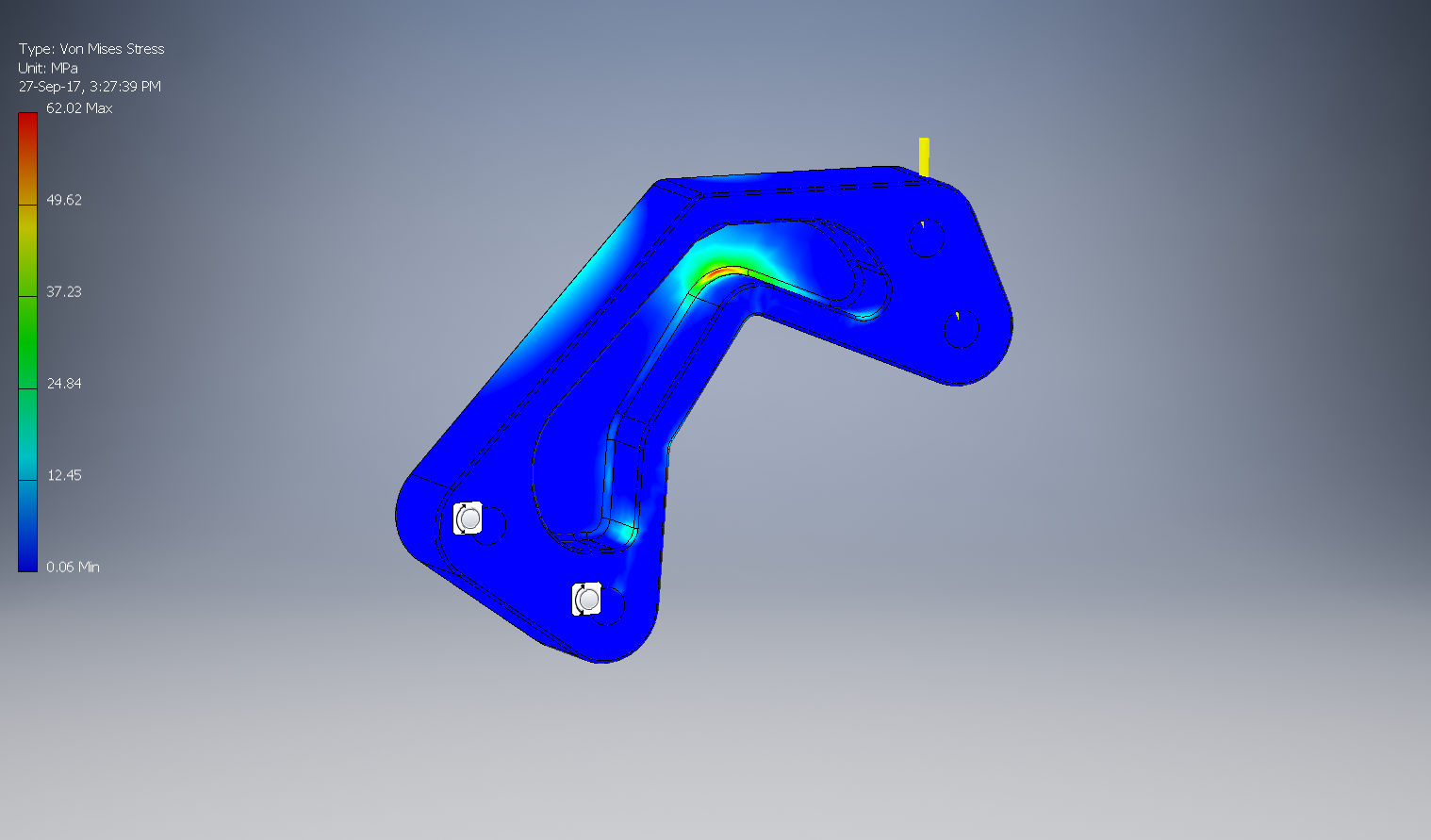
Task: Select the "Unit: MPa" text
Action: tap(48, 68)
